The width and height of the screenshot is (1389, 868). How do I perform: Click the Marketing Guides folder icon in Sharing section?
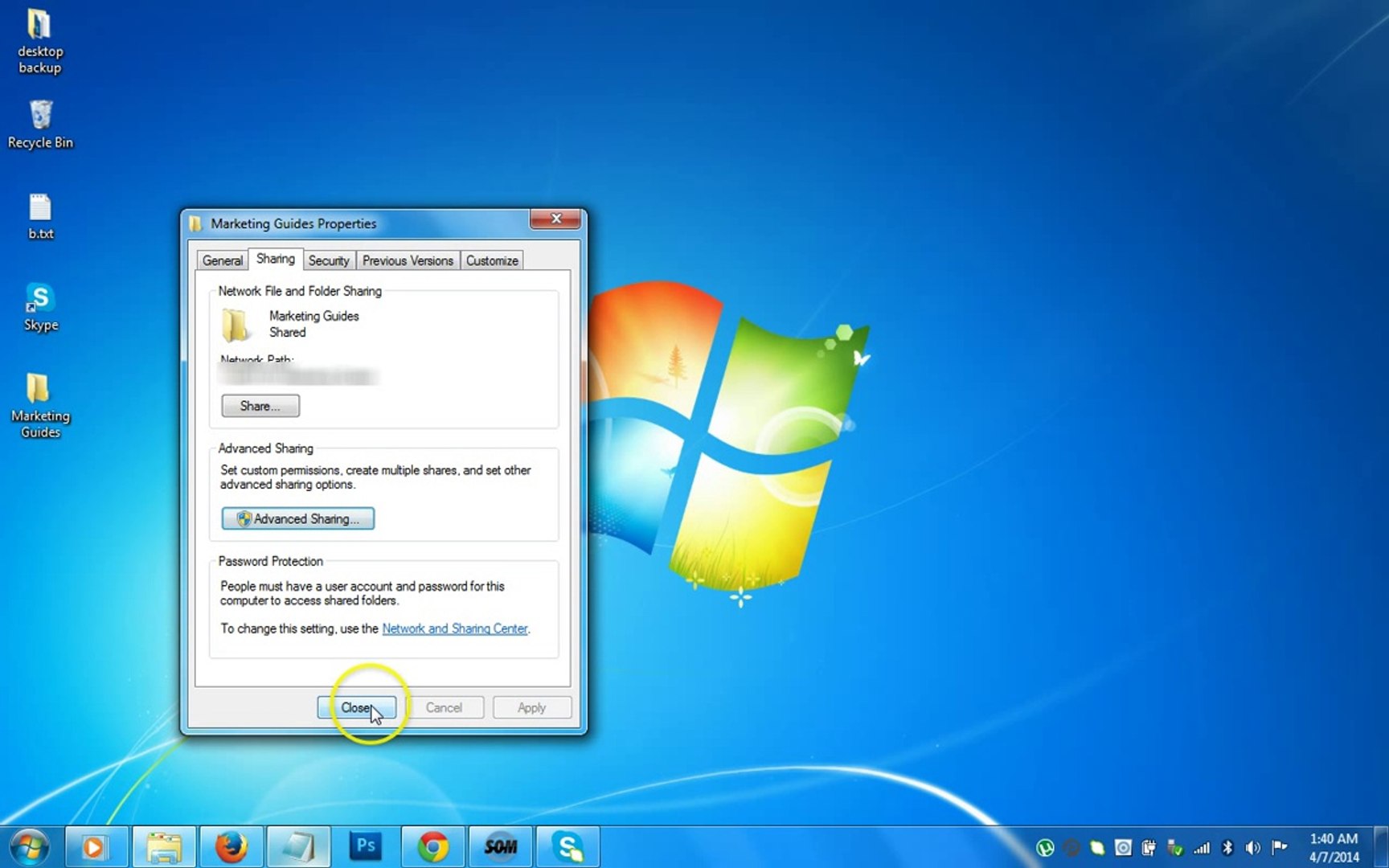pyautogui.click(x=236, y=325)
